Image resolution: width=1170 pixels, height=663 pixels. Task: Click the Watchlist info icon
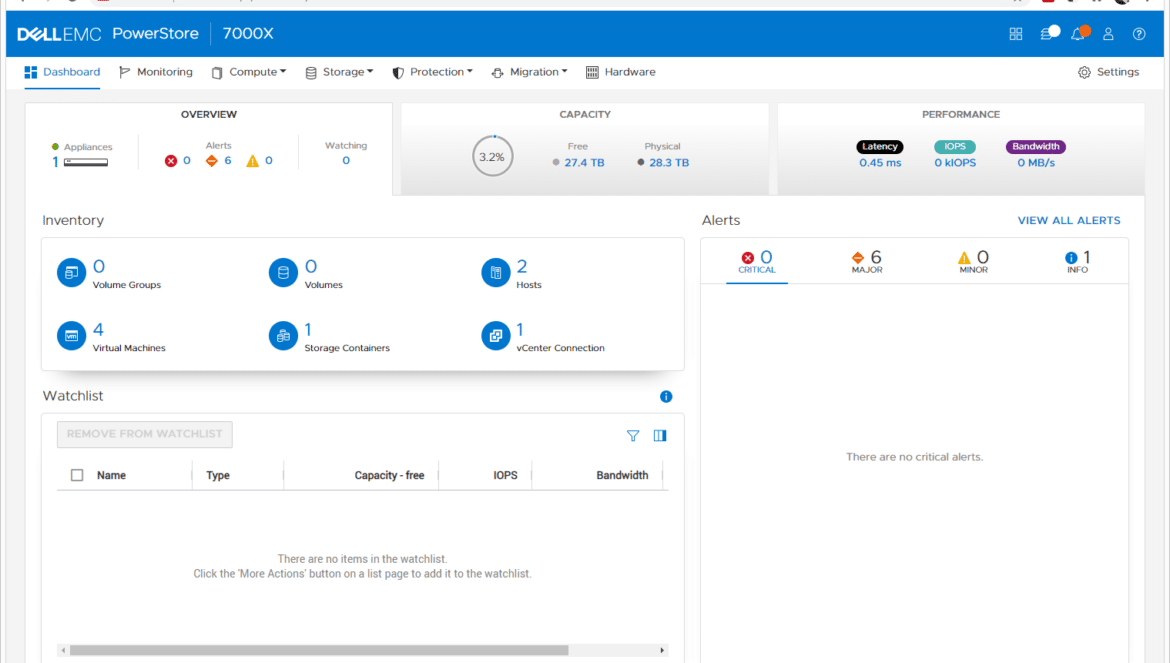(666, 397)
